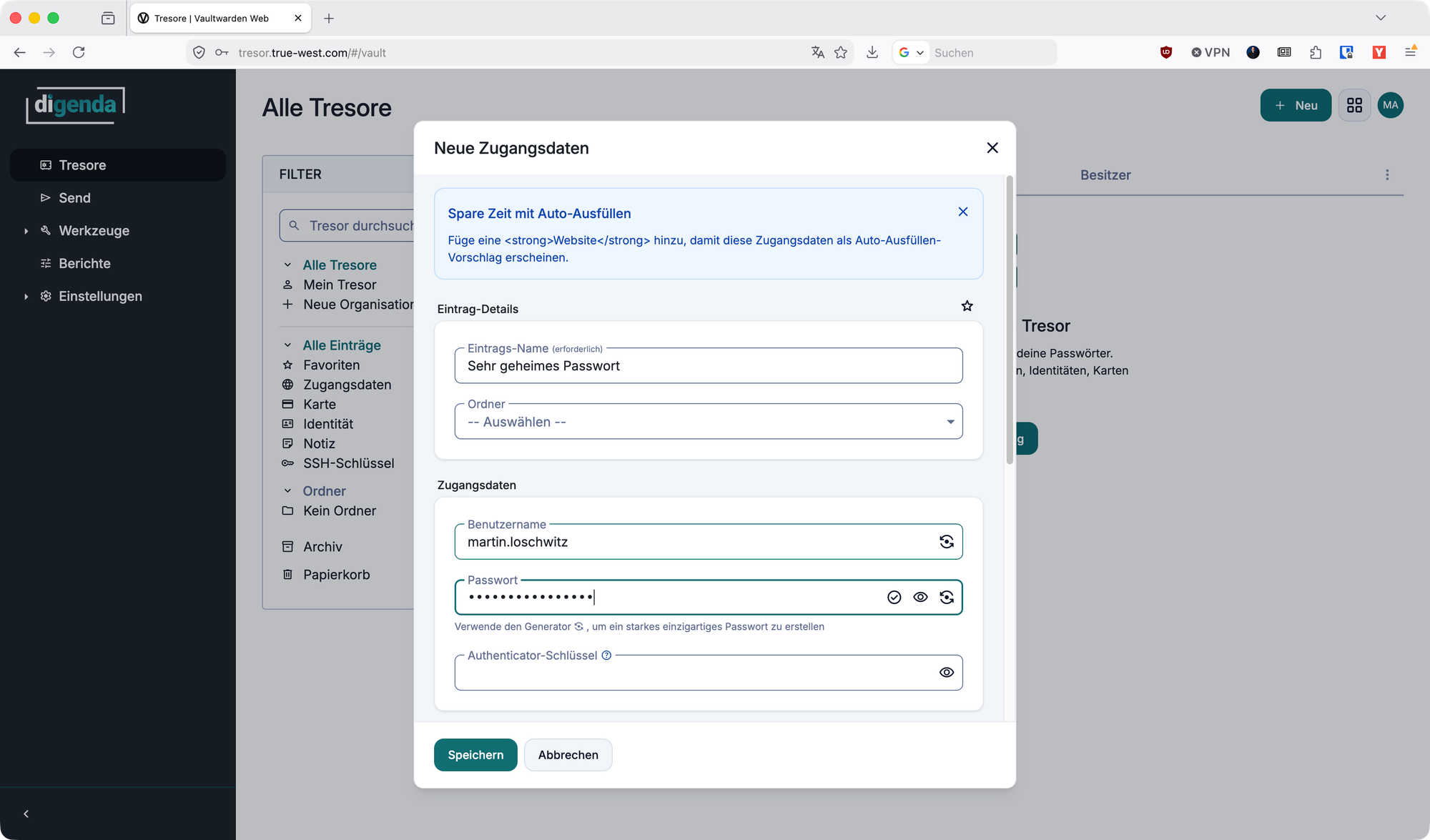Expand the Werkzeuge submenu arrow
Image resolution: width=1430 pixels, height=840 pixels.
pyautogui.click(x=26, y=231)
